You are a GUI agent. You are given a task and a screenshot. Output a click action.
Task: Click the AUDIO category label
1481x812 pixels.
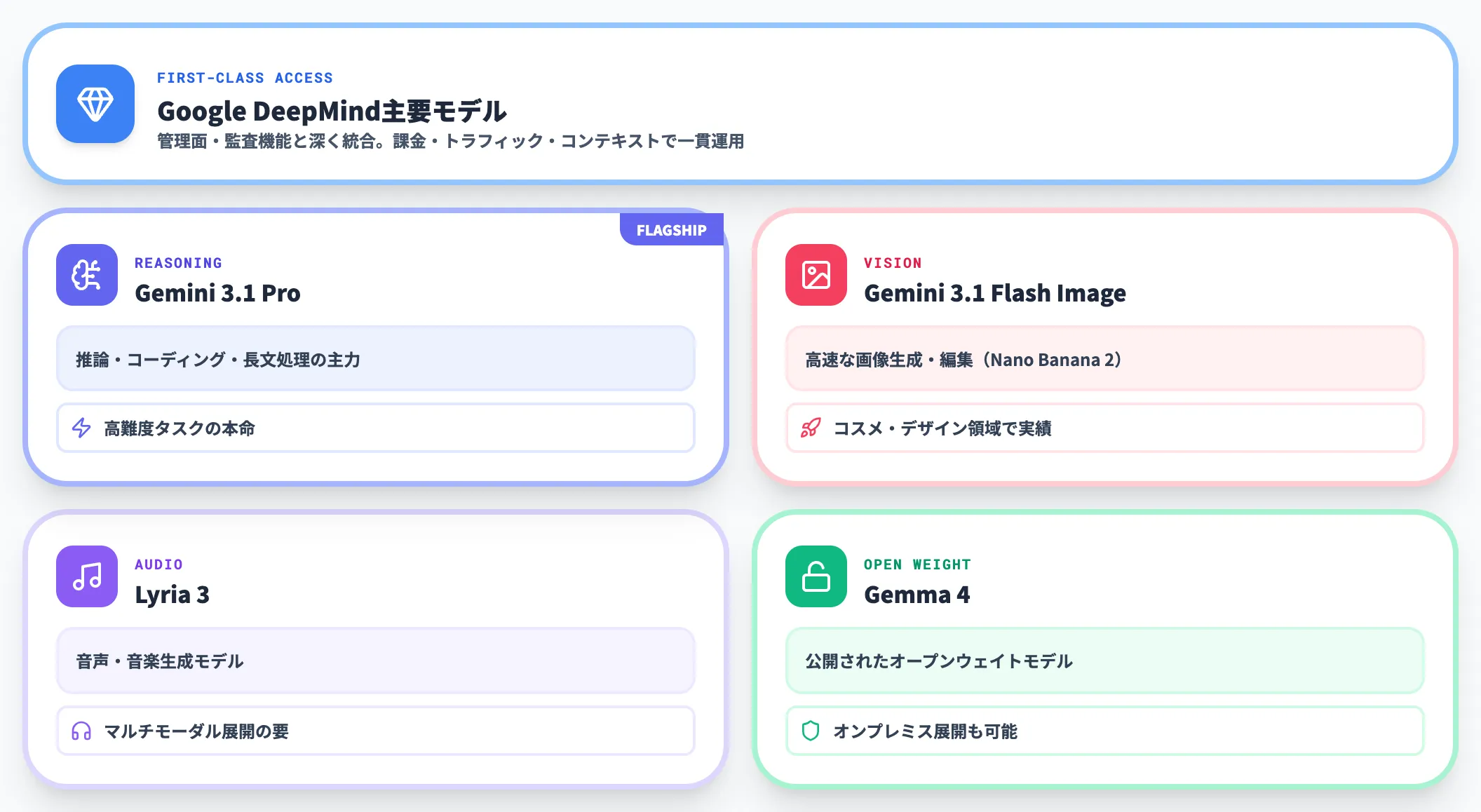158,563
